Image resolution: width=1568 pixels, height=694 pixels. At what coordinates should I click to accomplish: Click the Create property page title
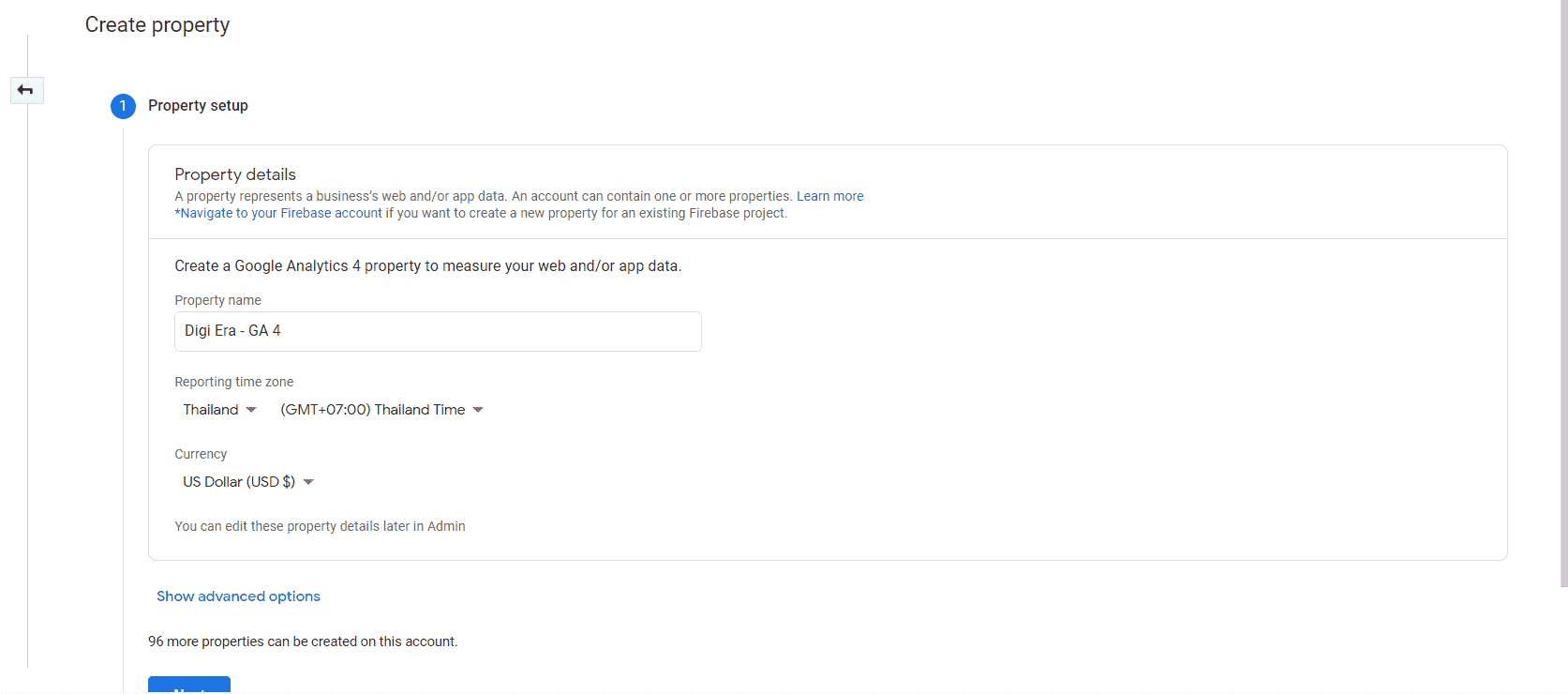point(157,25)
